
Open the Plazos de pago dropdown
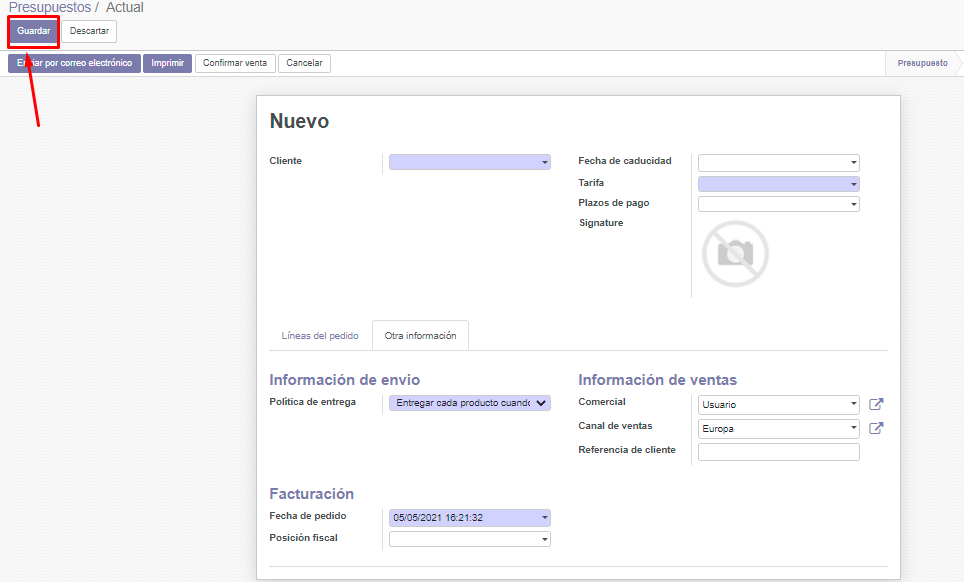point(778,204)
